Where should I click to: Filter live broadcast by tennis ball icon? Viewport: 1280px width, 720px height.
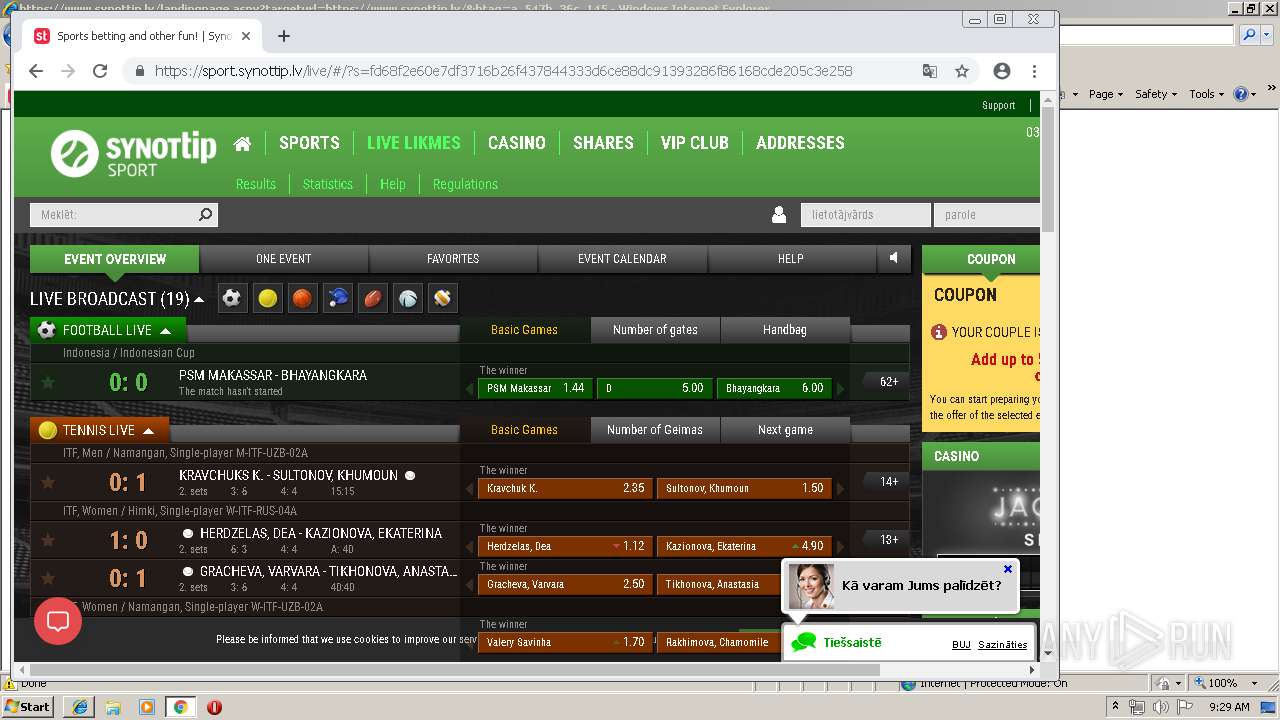[x=267, y=298]
